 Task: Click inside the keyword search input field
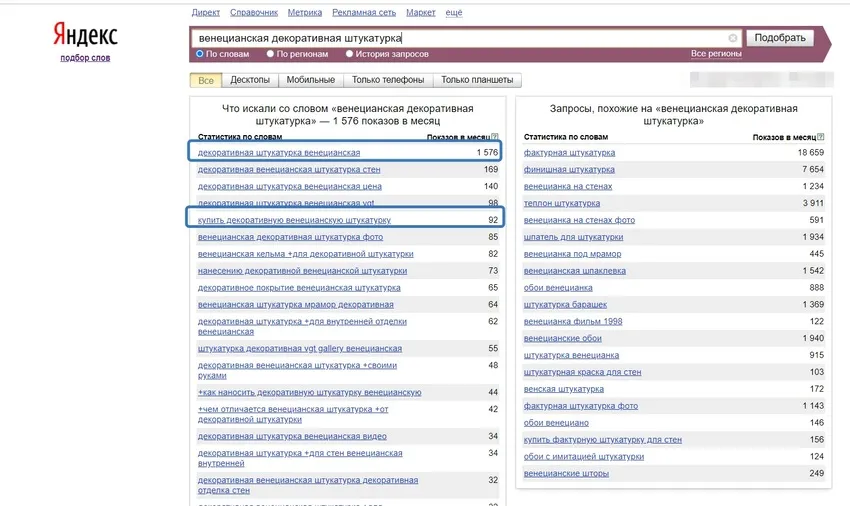[x=460, y=38]
